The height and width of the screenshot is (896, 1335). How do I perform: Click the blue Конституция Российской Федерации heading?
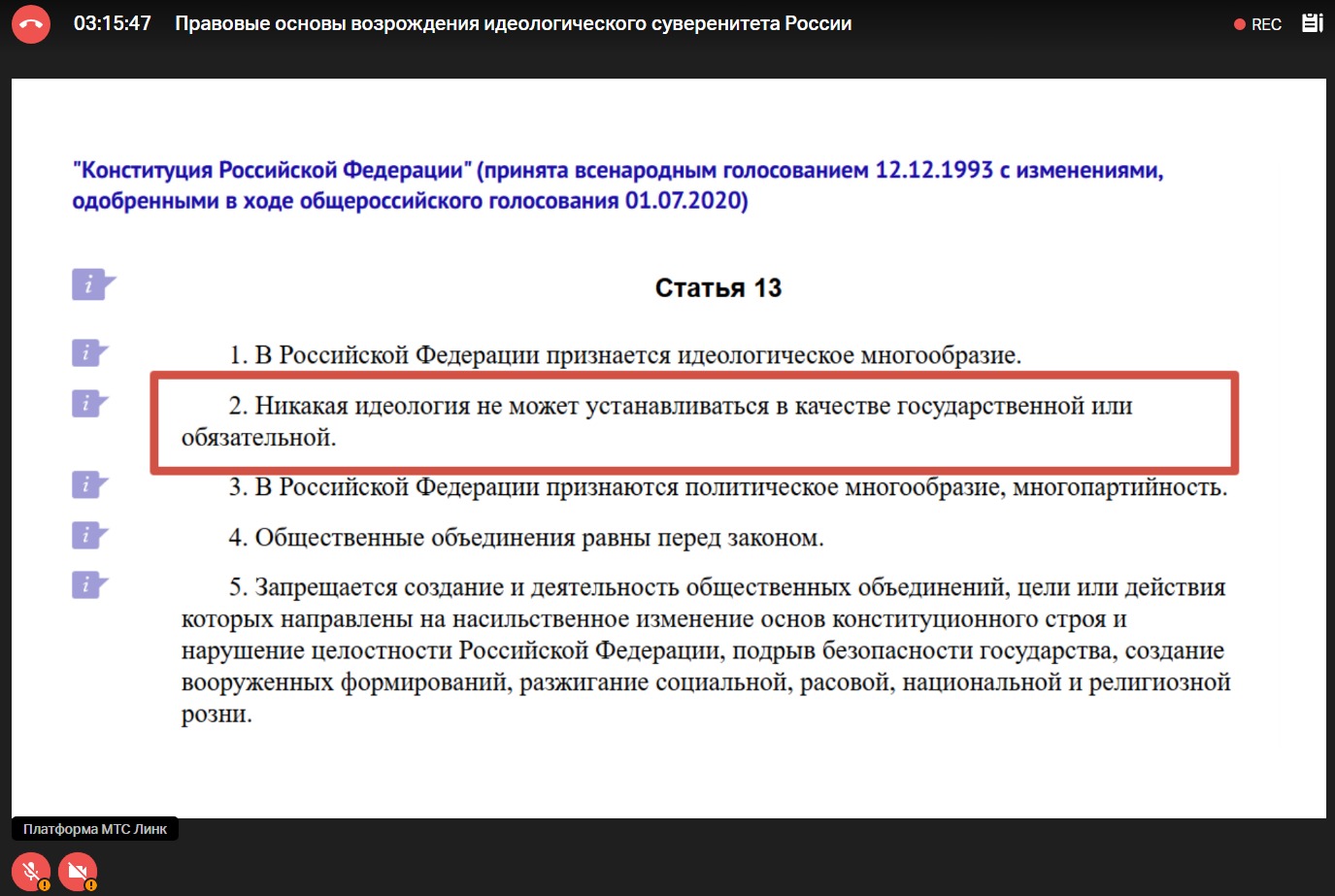tap(617, 185)
